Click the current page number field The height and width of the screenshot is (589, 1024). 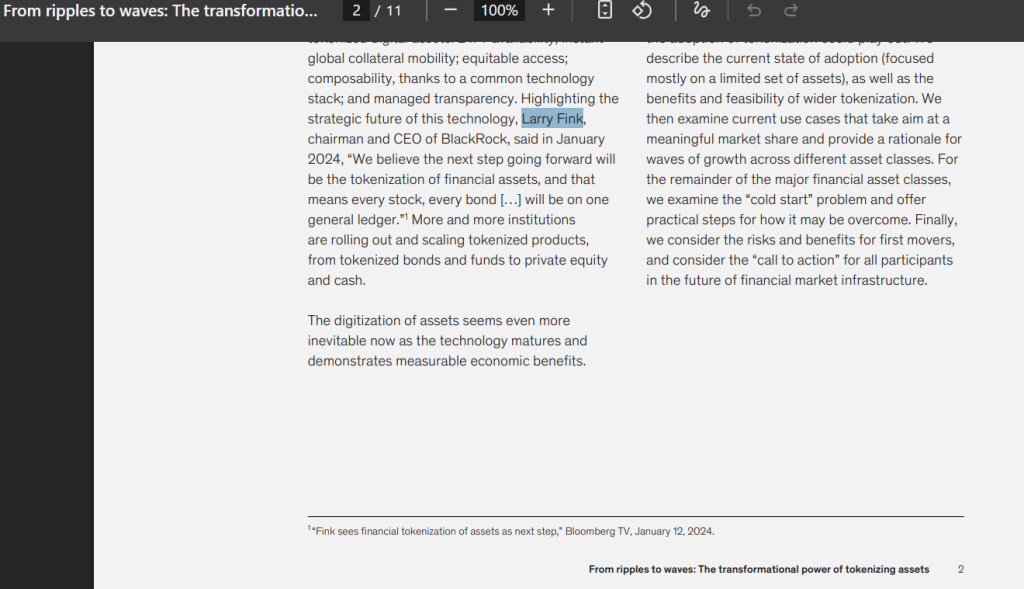point(355,10)
